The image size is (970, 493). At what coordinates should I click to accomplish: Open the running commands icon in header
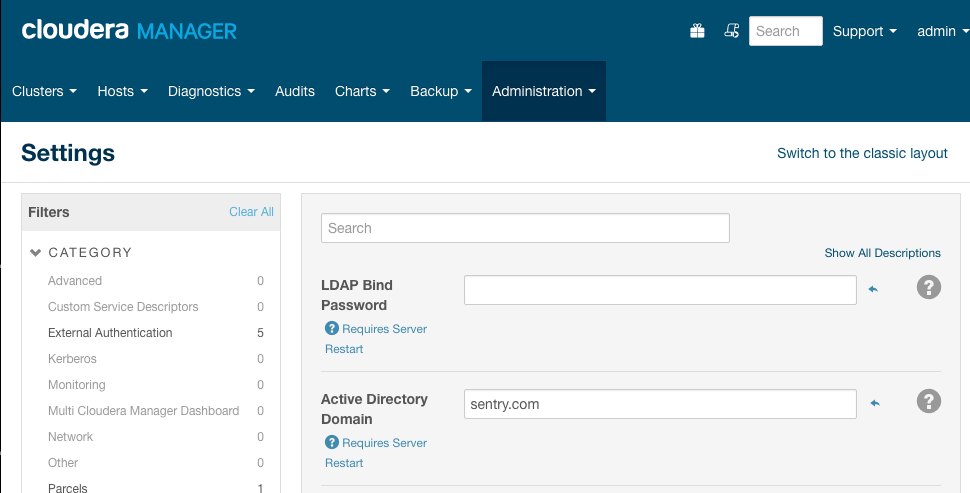tap(731, 31)
